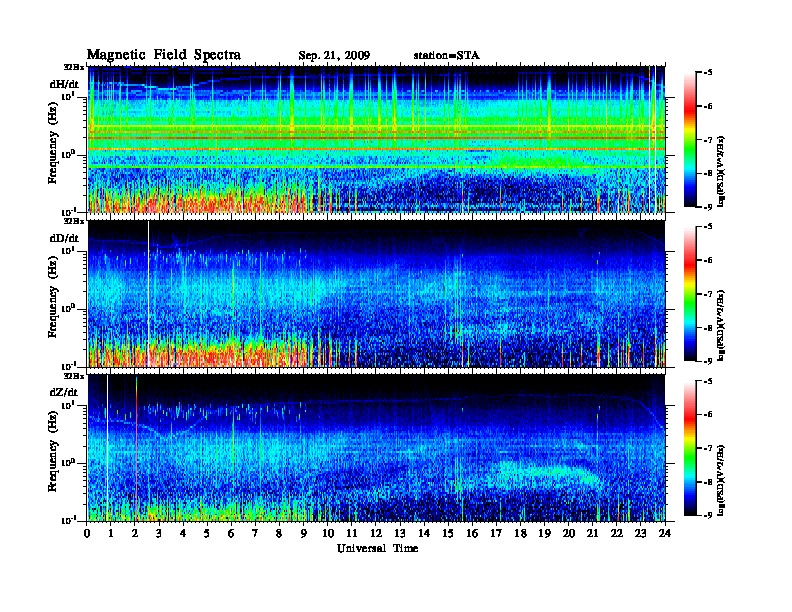The image size is (792, 612).
Task: Click the log(PSD) label beside dH/dt colorbar
Action: 722,170
